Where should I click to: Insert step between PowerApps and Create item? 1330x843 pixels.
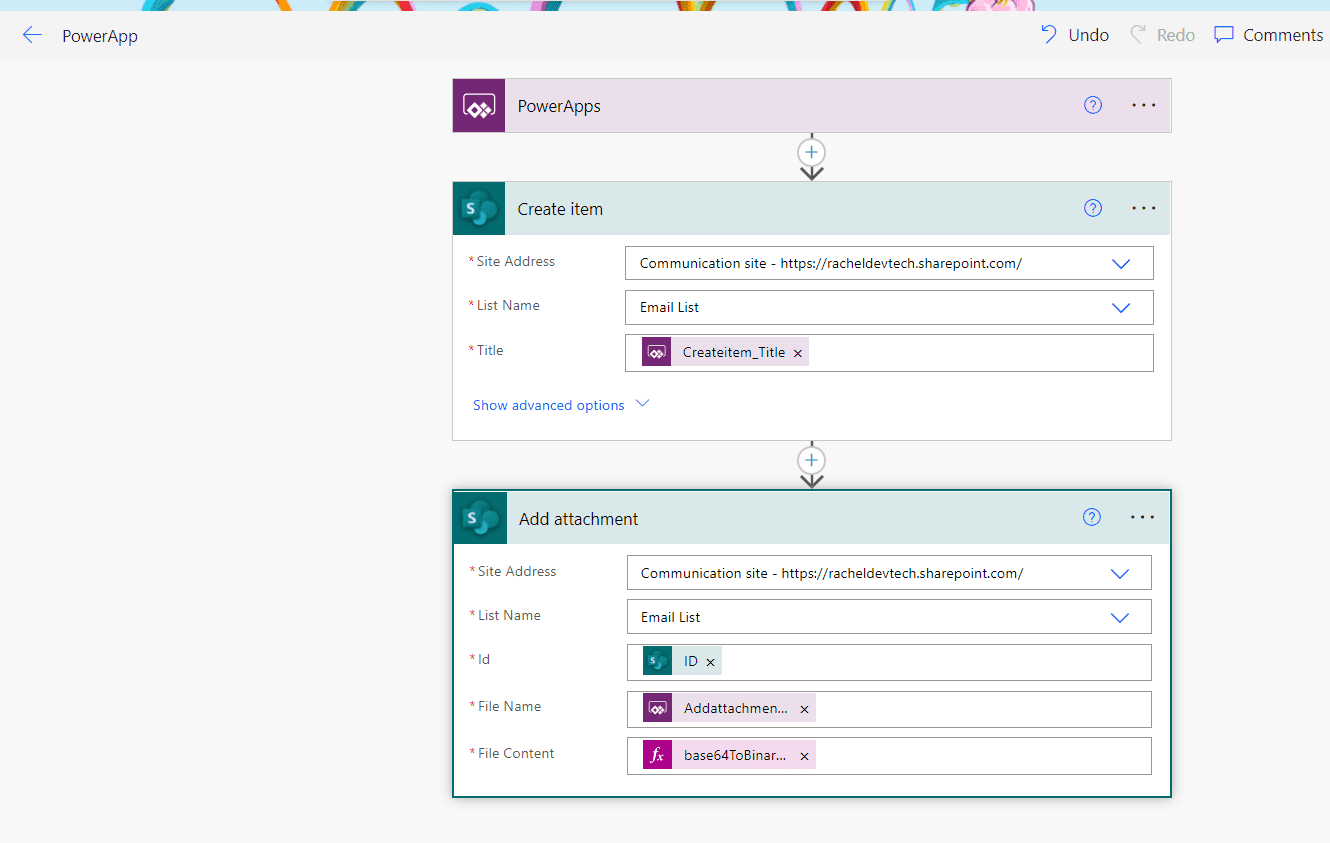point(811,152)
